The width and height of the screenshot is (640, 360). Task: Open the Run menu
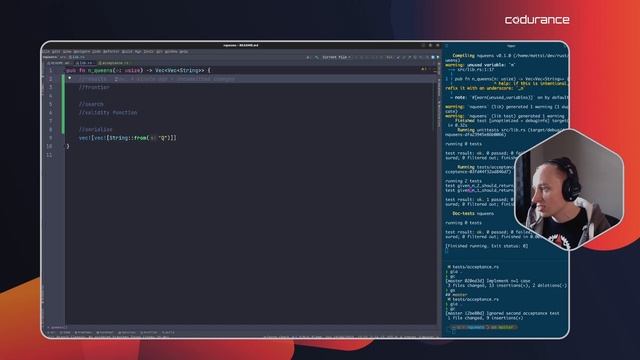click(138, 52)
